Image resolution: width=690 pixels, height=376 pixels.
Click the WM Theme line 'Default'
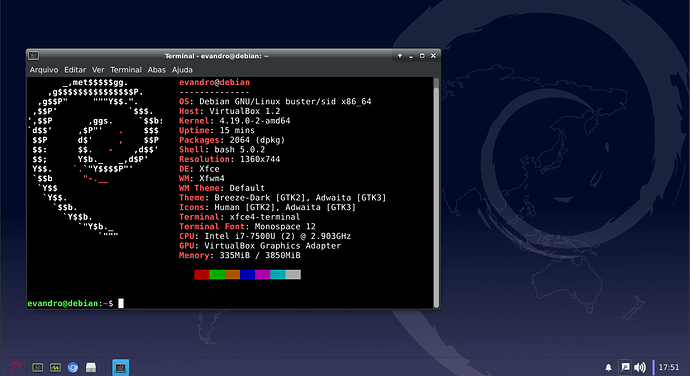(x=222, y=188)
